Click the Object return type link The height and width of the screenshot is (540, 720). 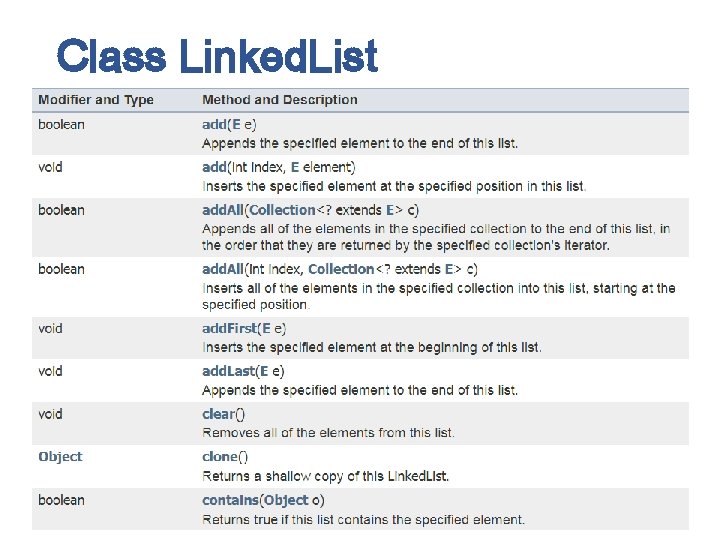tap(60, 457)
